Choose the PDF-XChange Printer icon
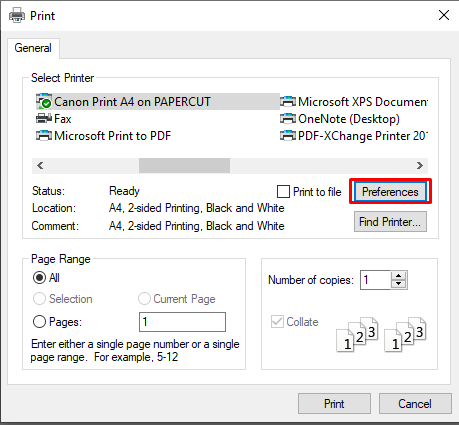 [x=288, y=135]
